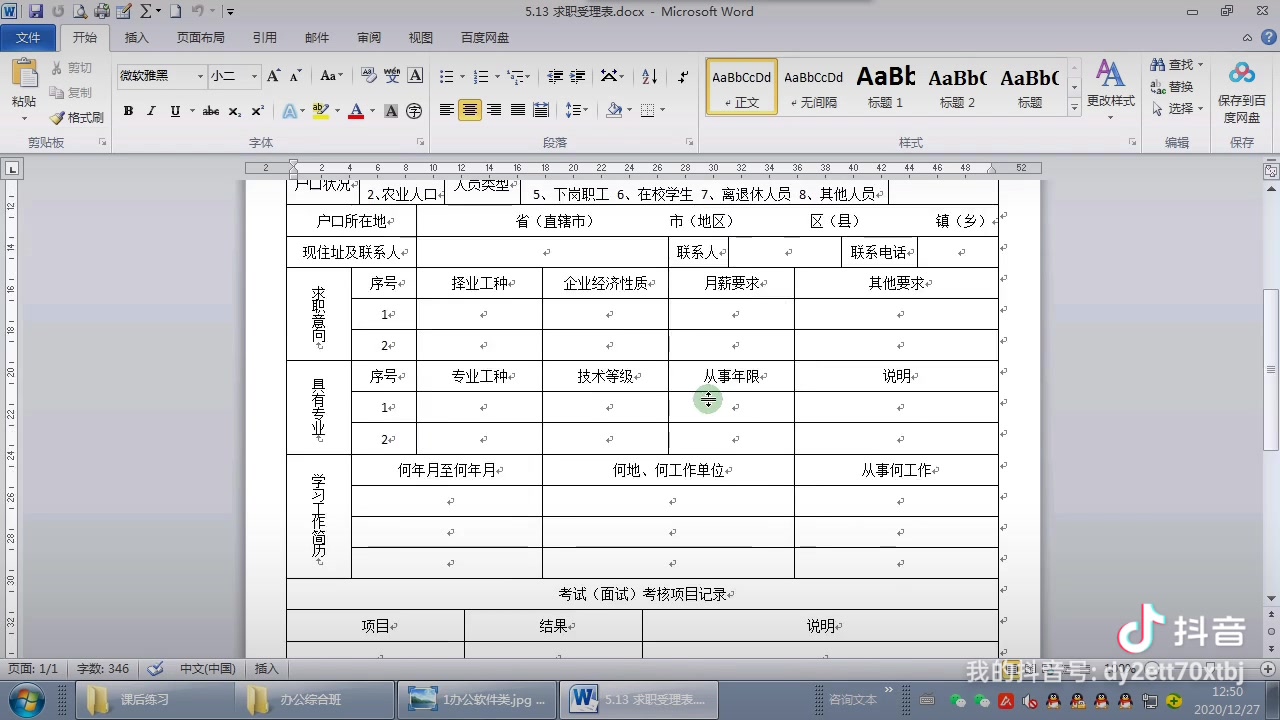Screen dimensions: 1280x720
Task: Open the Find (查找) dropdown arrow
Action: point(1201,65)
